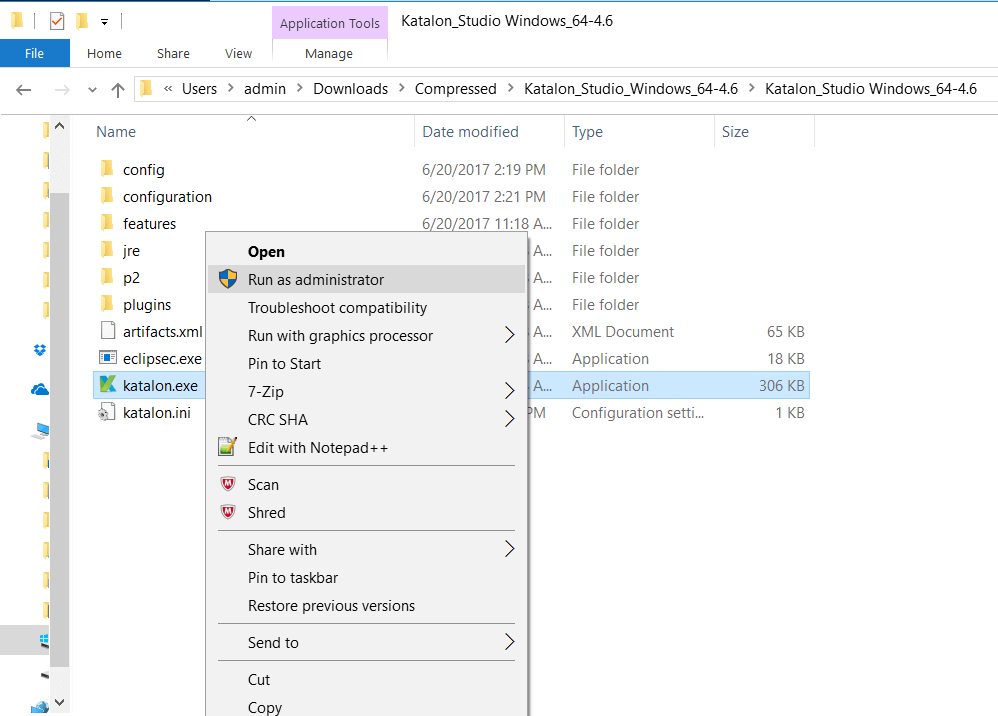The height and width of the screenshot is (716, 998).
Task: Click the features folder icon
Action: tap(107, 223)
